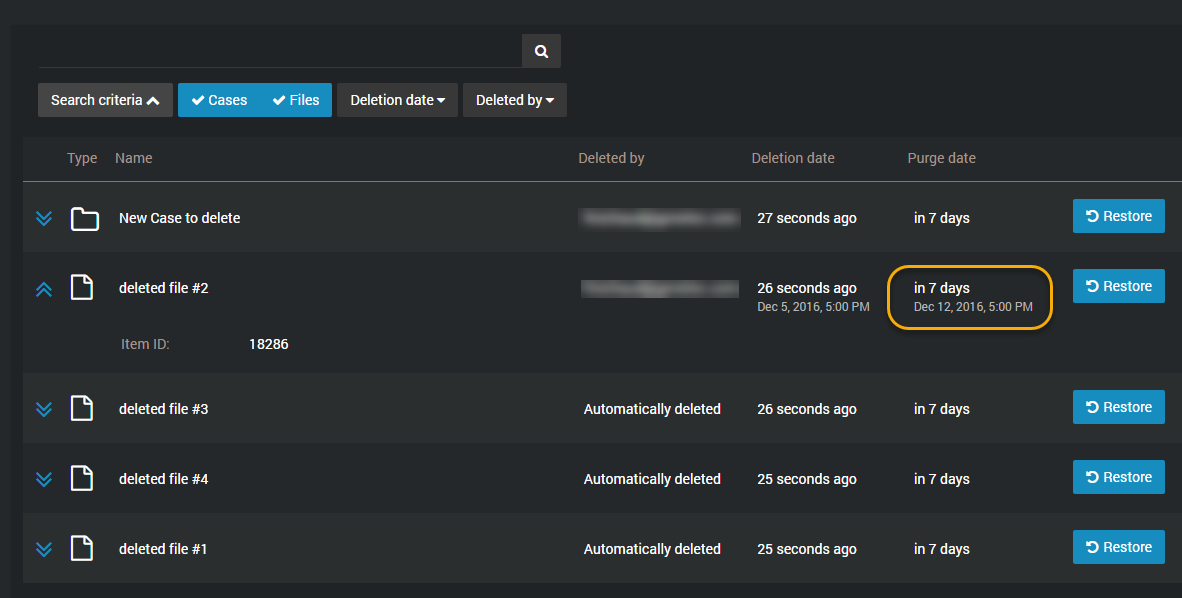Viewport: 1182px width, 598px height.
Task: Click 'Dec 12, 2016, 5:00 PM' purge timestamp
Action: point(973,307)
